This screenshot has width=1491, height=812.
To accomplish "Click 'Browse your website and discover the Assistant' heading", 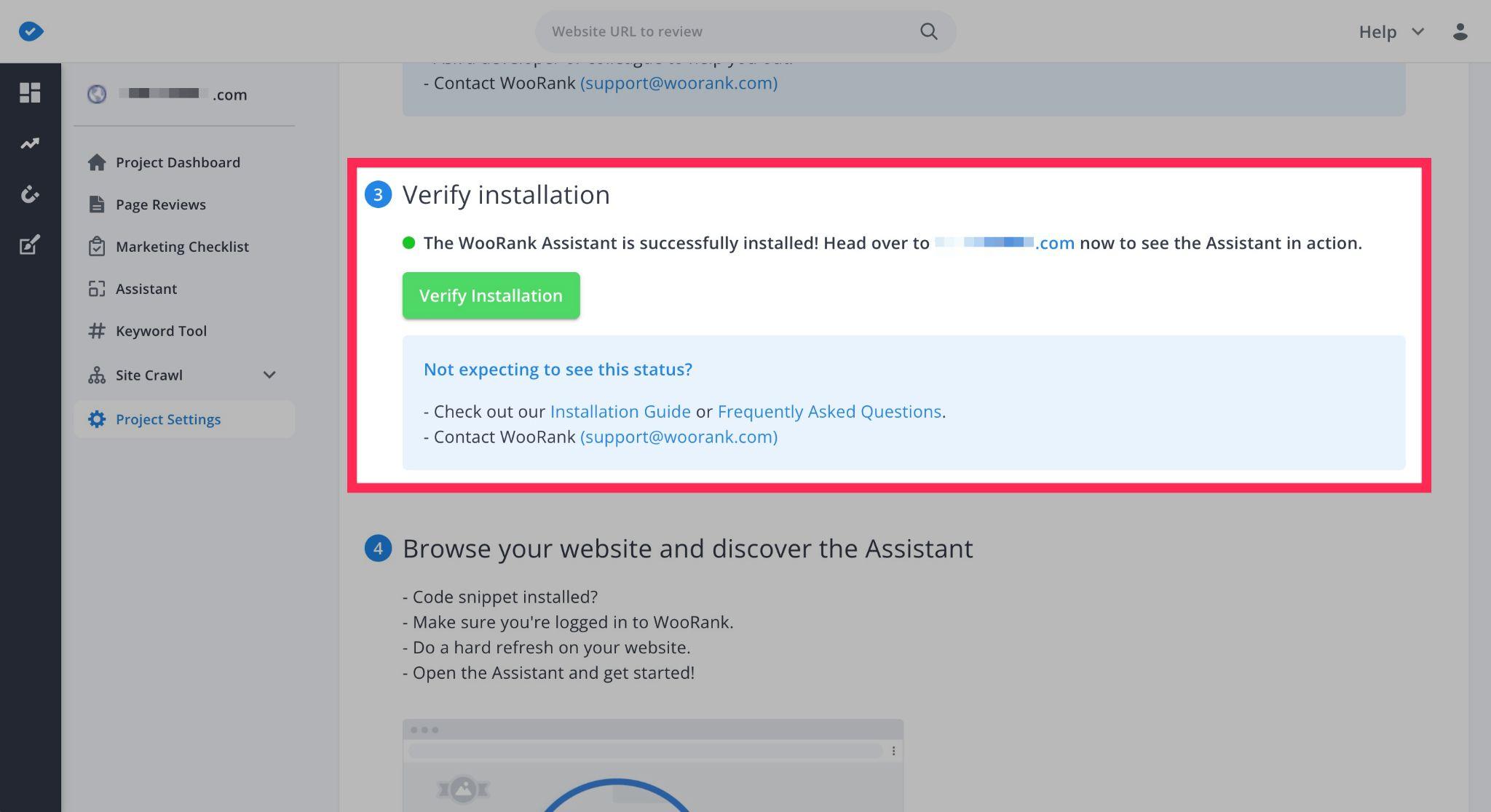I will pyautogui.click(x=687, y=548).
